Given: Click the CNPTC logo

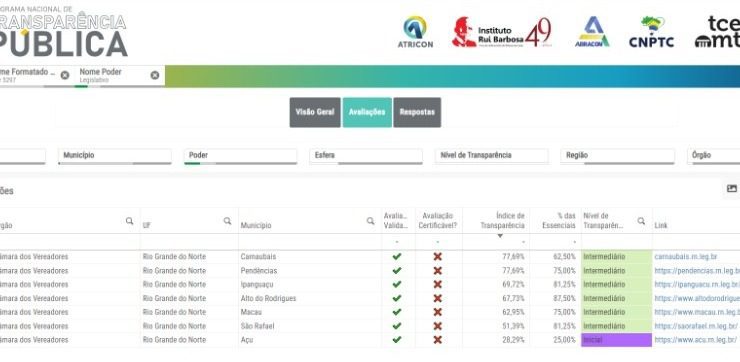Looking at the screenshot, I should pos(651,32).
